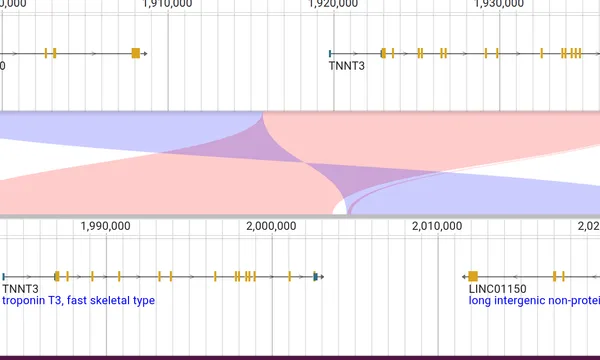Click the teal end UTR of bottom TNNT3

coord(315,276)
